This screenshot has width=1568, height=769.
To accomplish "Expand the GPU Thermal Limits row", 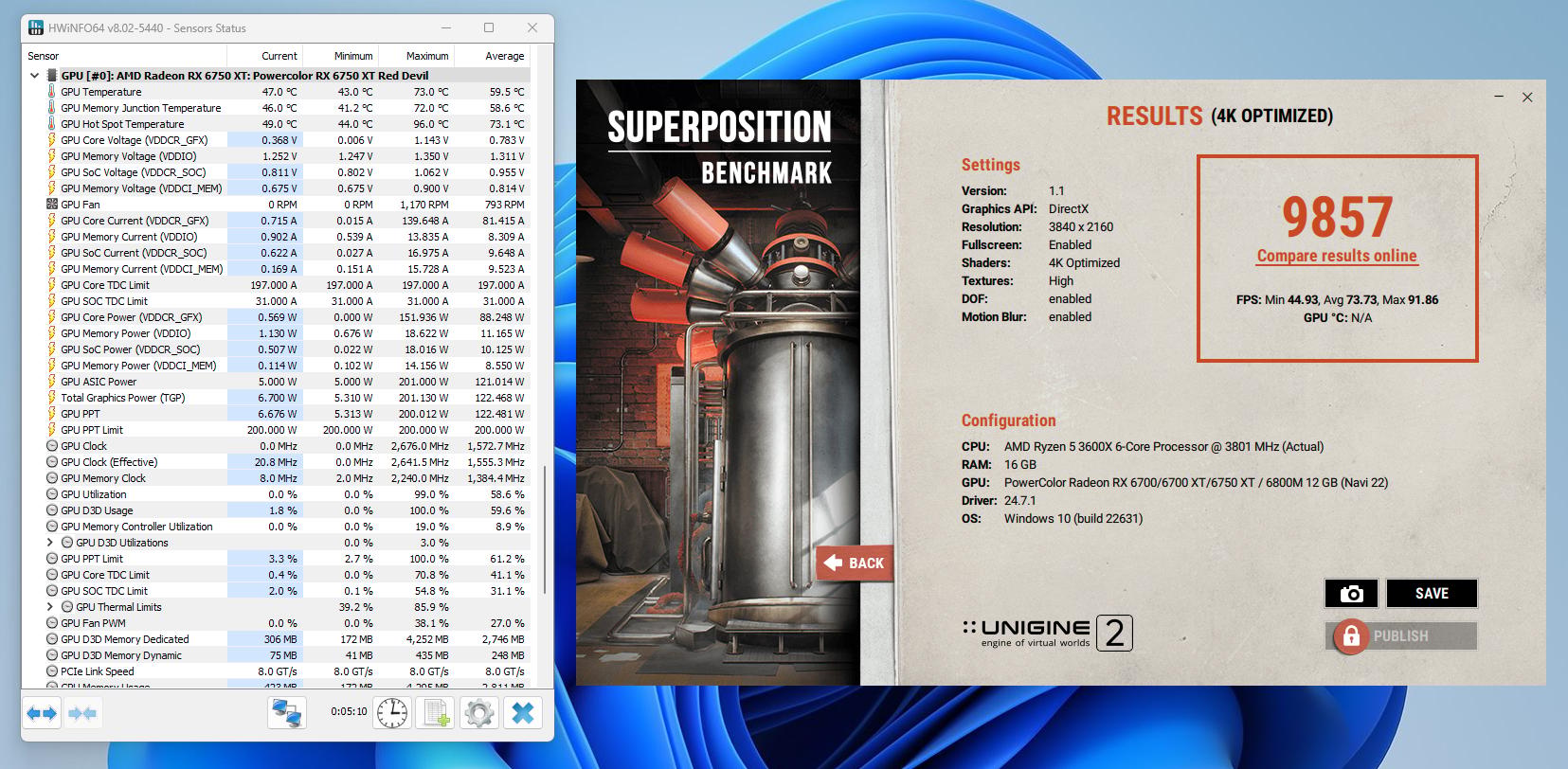I will (x=50, y=607).
